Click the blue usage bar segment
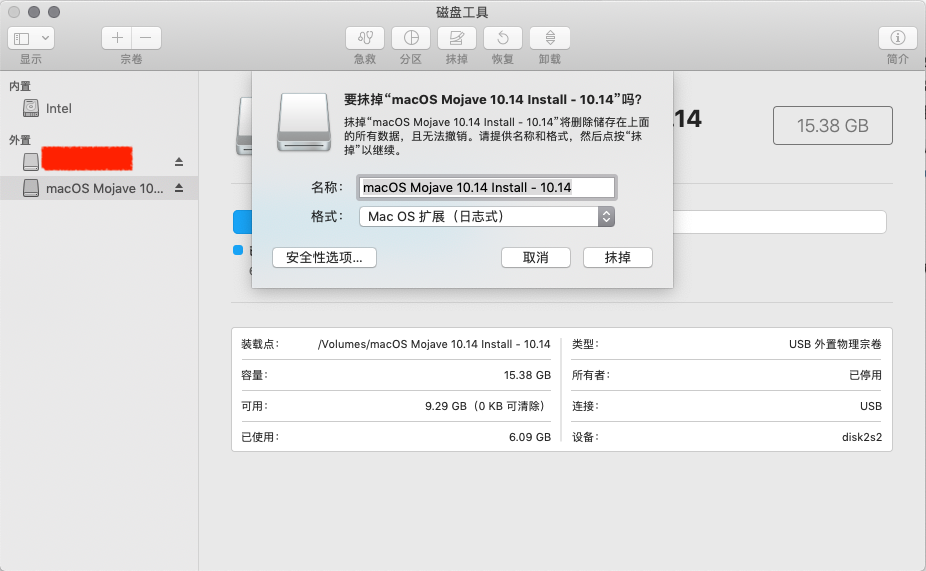Screen dimensions: 926x571 242,222
